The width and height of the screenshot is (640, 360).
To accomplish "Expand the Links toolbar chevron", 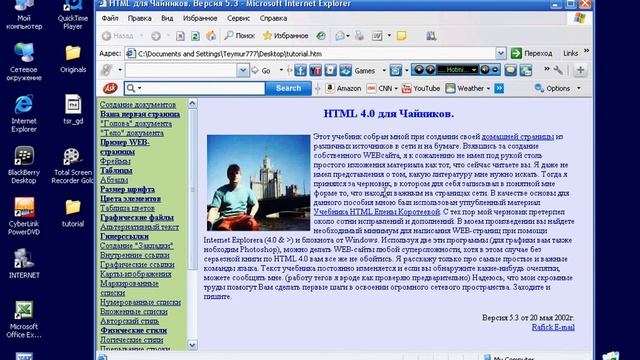I will tap(587, 51).
